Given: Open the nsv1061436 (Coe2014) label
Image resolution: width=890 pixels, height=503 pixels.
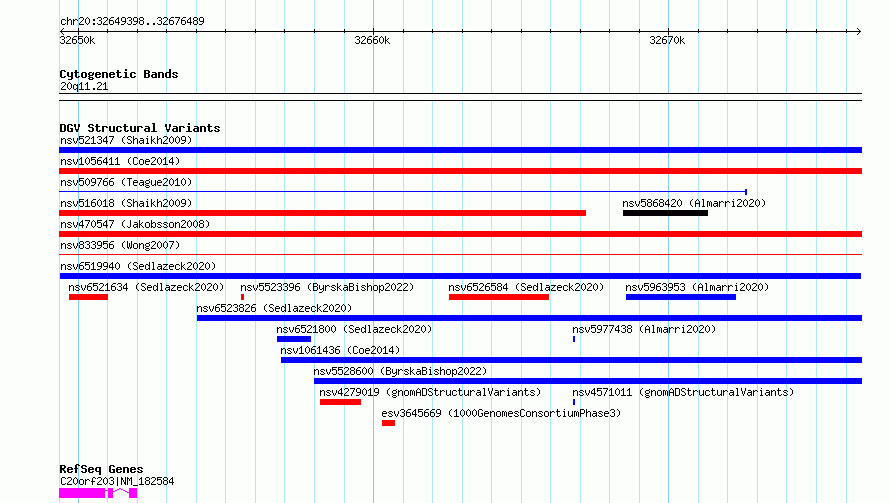Looking at the screenshot, I should (x=340, y=350).
